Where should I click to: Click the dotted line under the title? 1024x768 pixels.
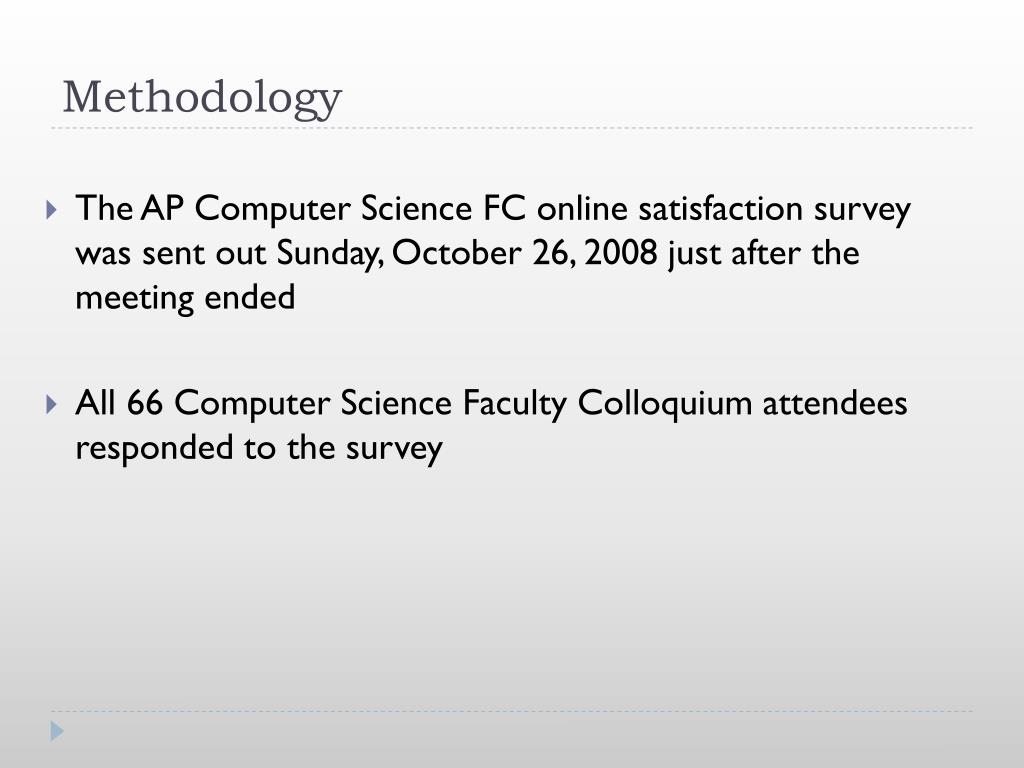512,128
